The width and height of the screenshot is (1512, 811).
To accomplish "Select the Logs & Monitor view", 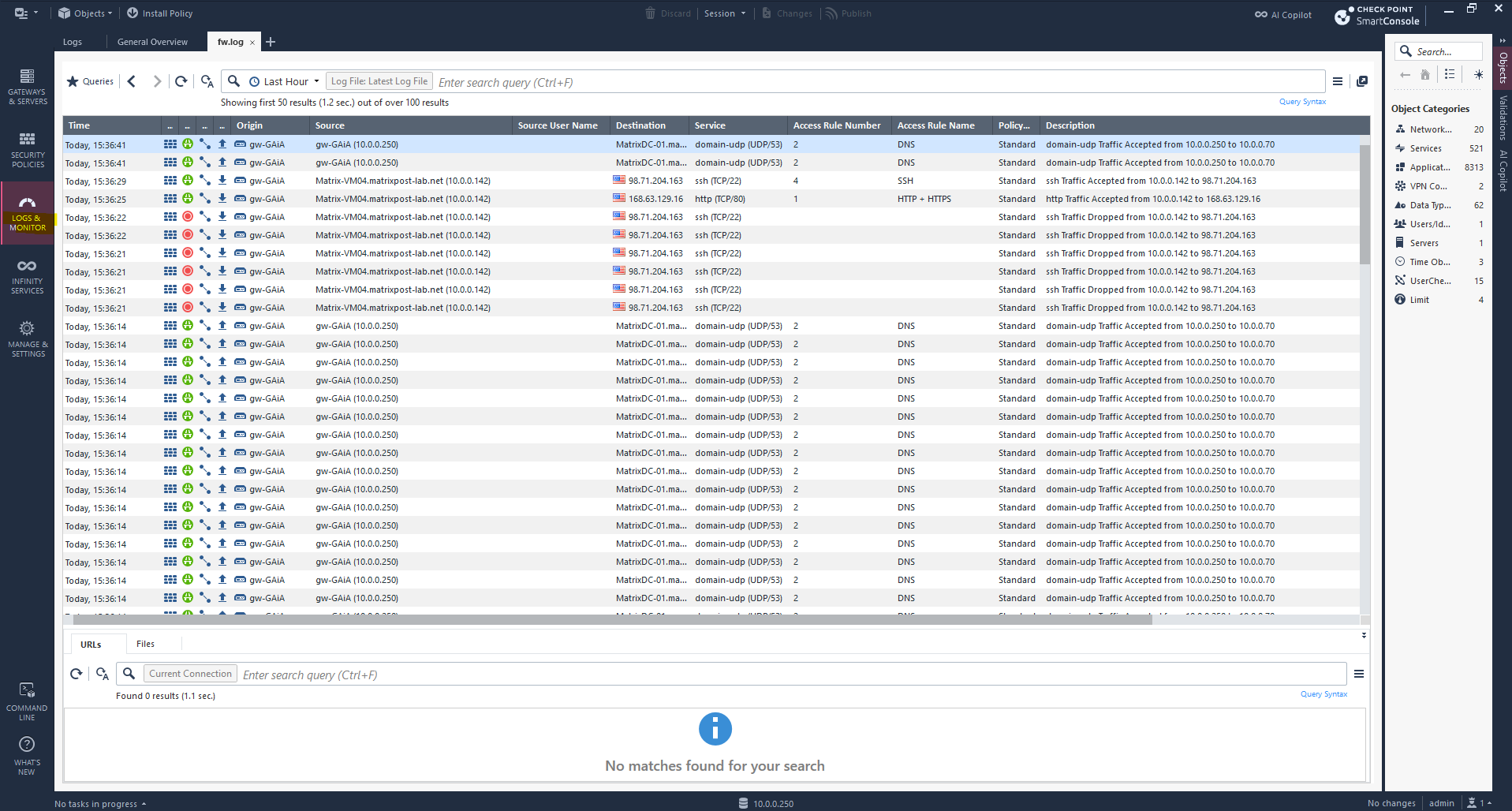I will (x=28, y=213).
